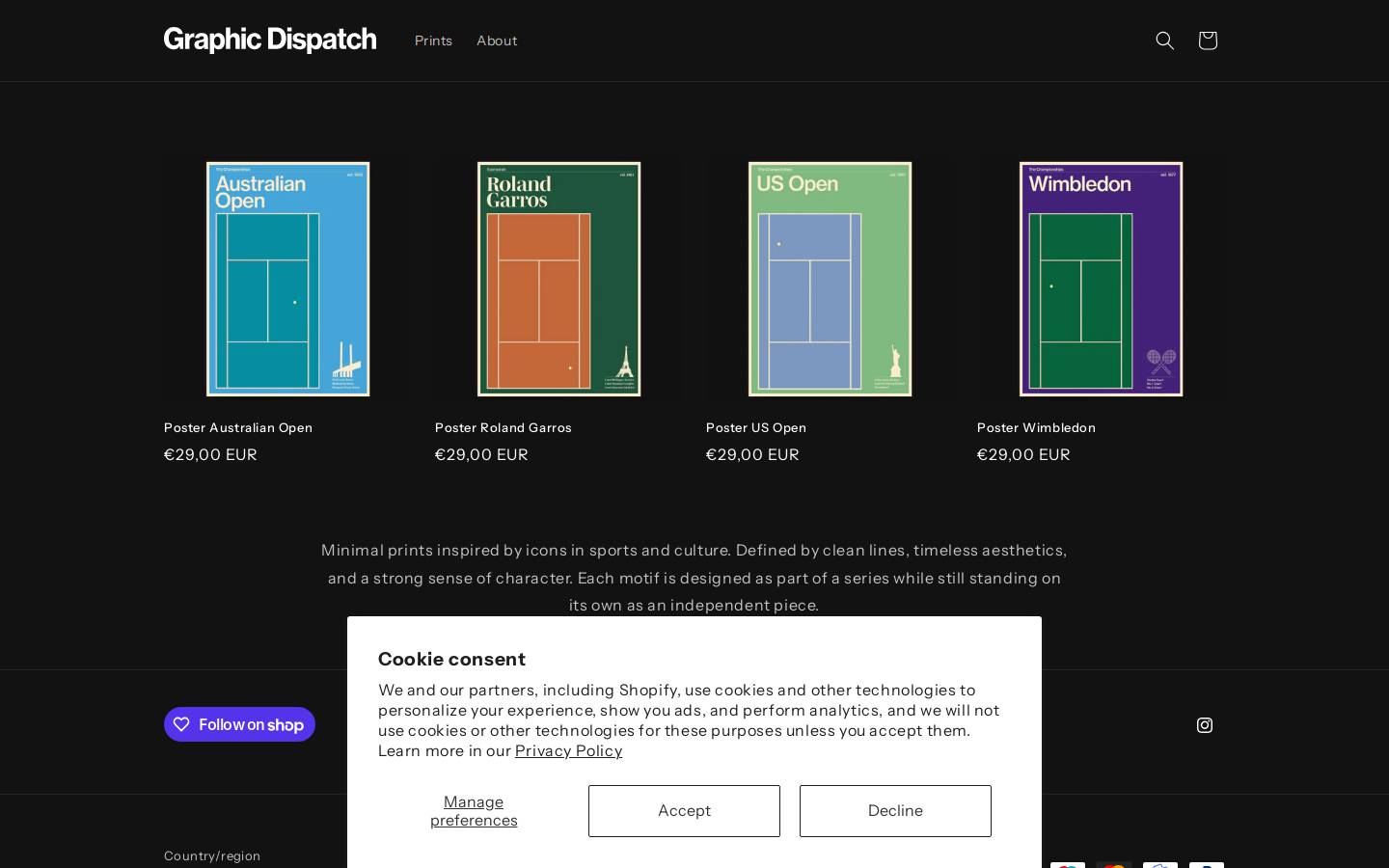1389x868 pixels.
Task: Open the shopping cart icon
Action: [x=1207, y=41]
